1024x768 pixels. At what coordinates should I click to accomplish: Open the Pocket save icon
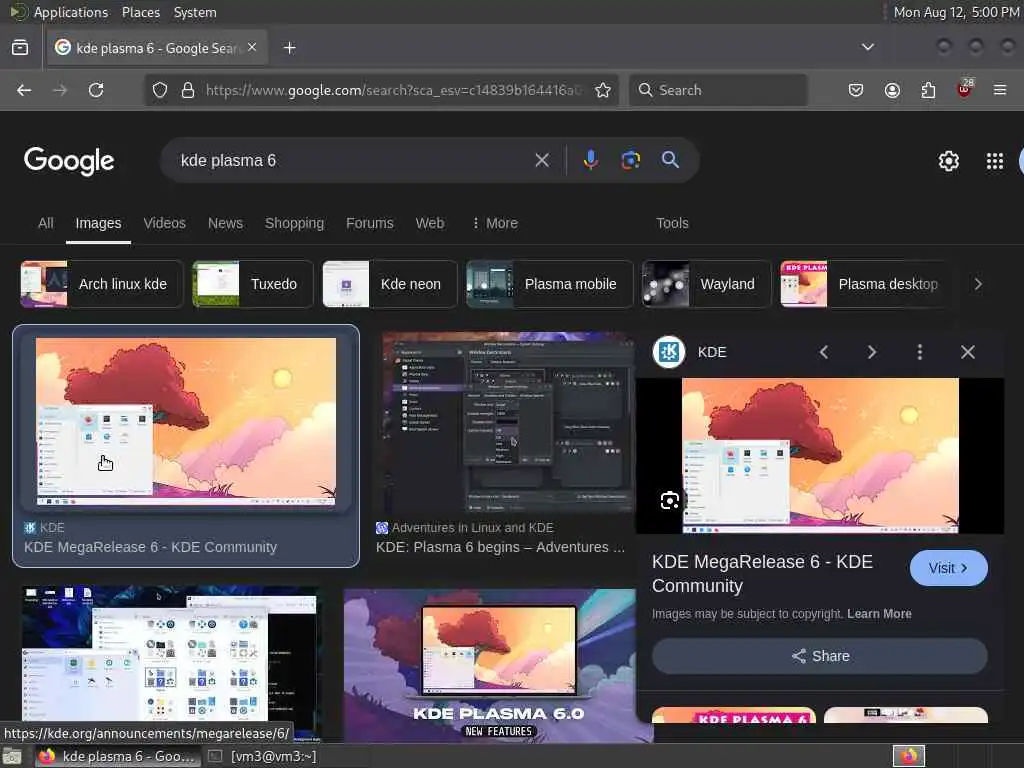tap(856, 90)
